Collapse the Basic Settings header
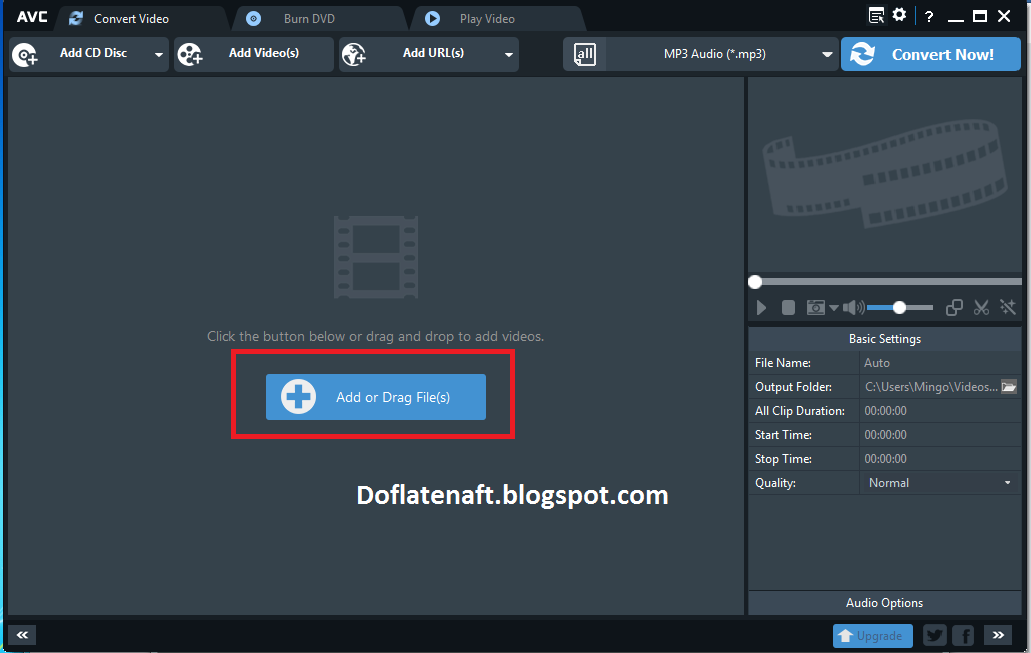 [x=884, y=339]
